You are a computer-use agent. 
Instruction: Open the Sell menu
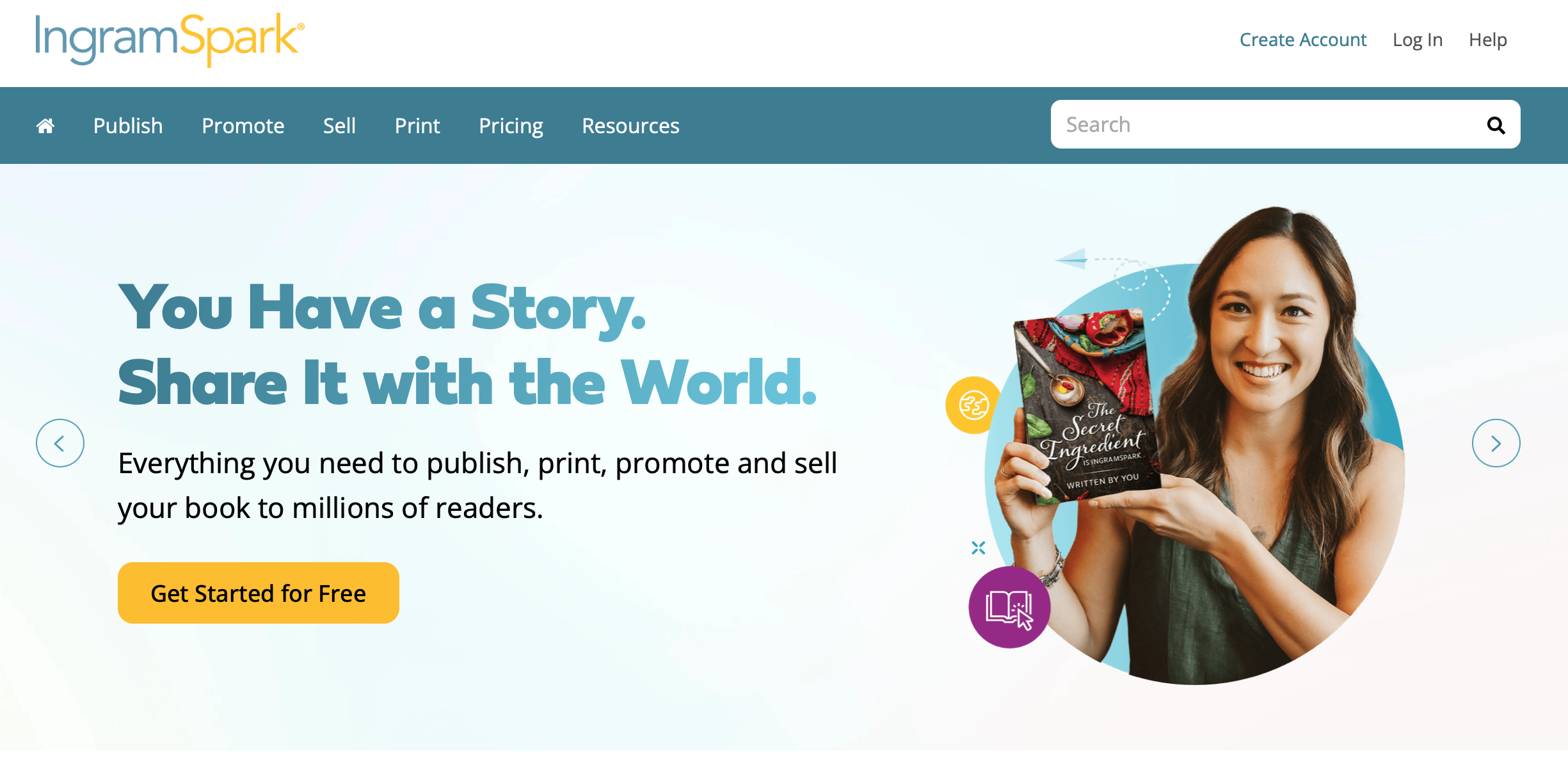click(x=339, y=125)
